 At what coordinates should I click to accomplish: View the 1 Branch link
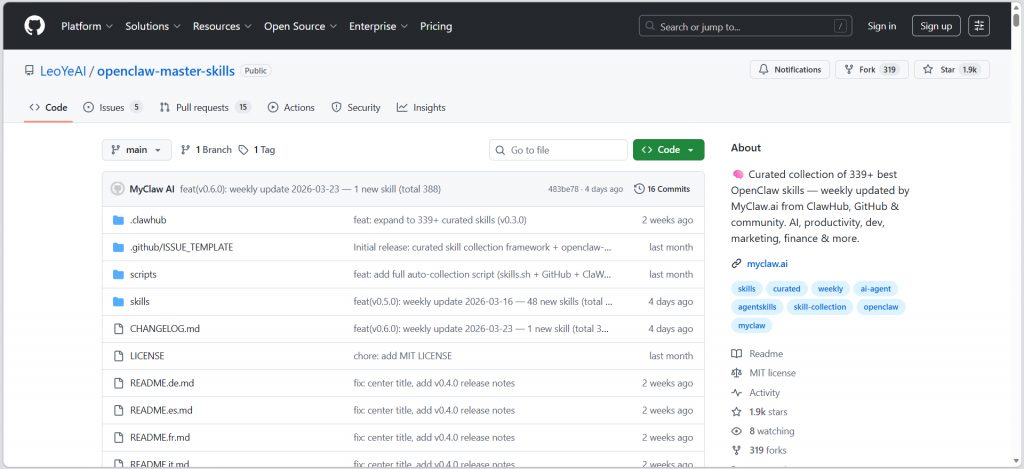tap(206, 150)
